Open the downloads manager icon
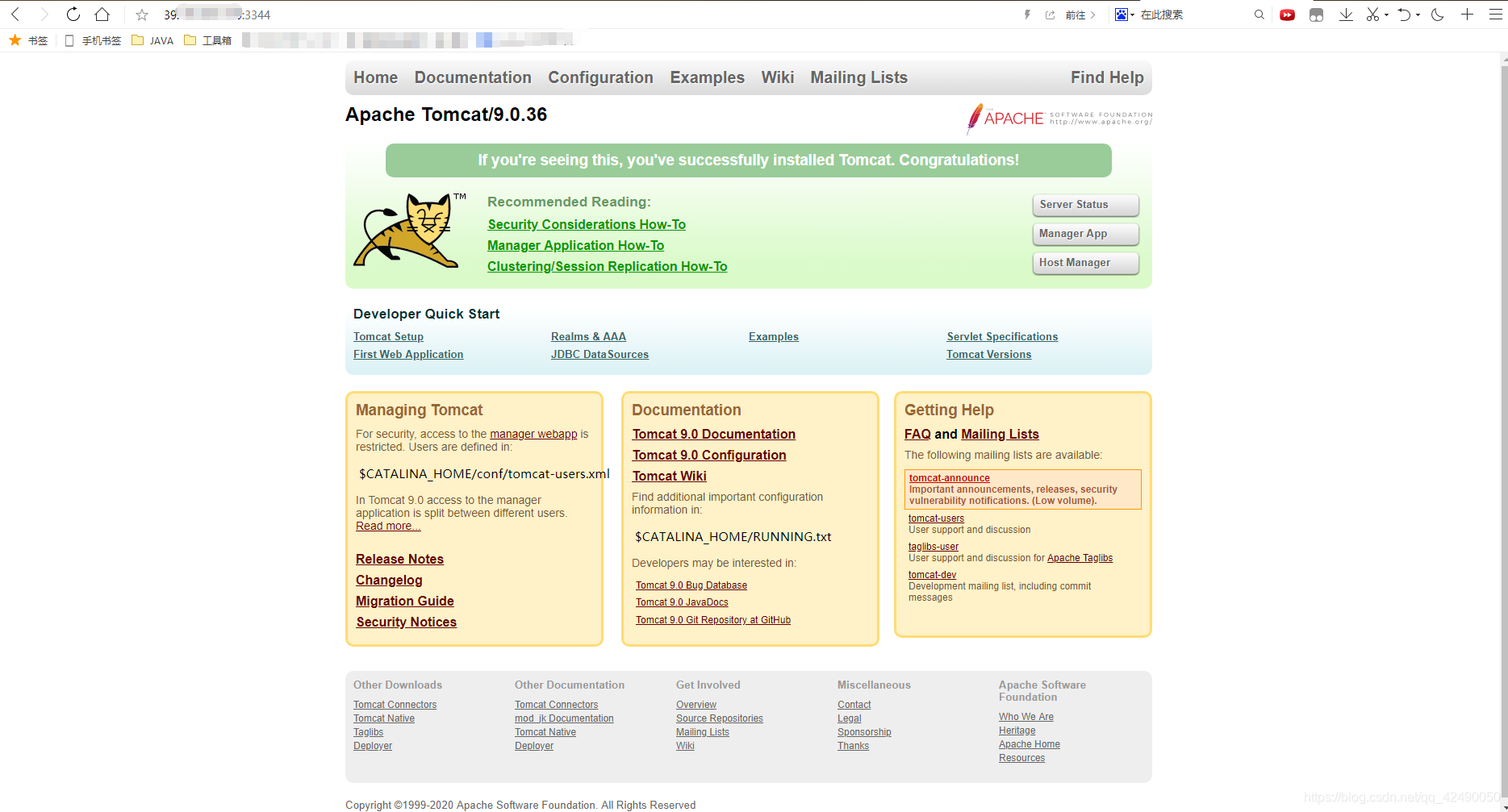Screen dimensions: 1508x812 click(1346, 14)
